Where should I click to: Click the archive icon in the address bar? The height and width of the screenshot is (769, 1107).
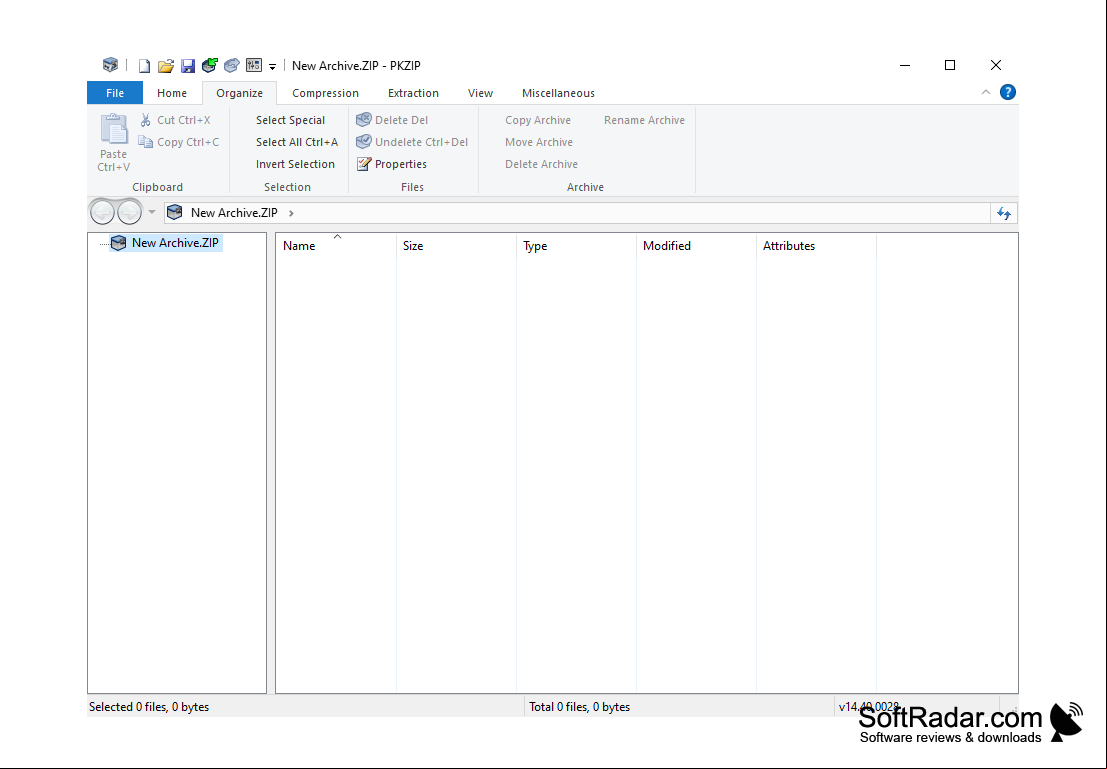click(x=174, y=213)
